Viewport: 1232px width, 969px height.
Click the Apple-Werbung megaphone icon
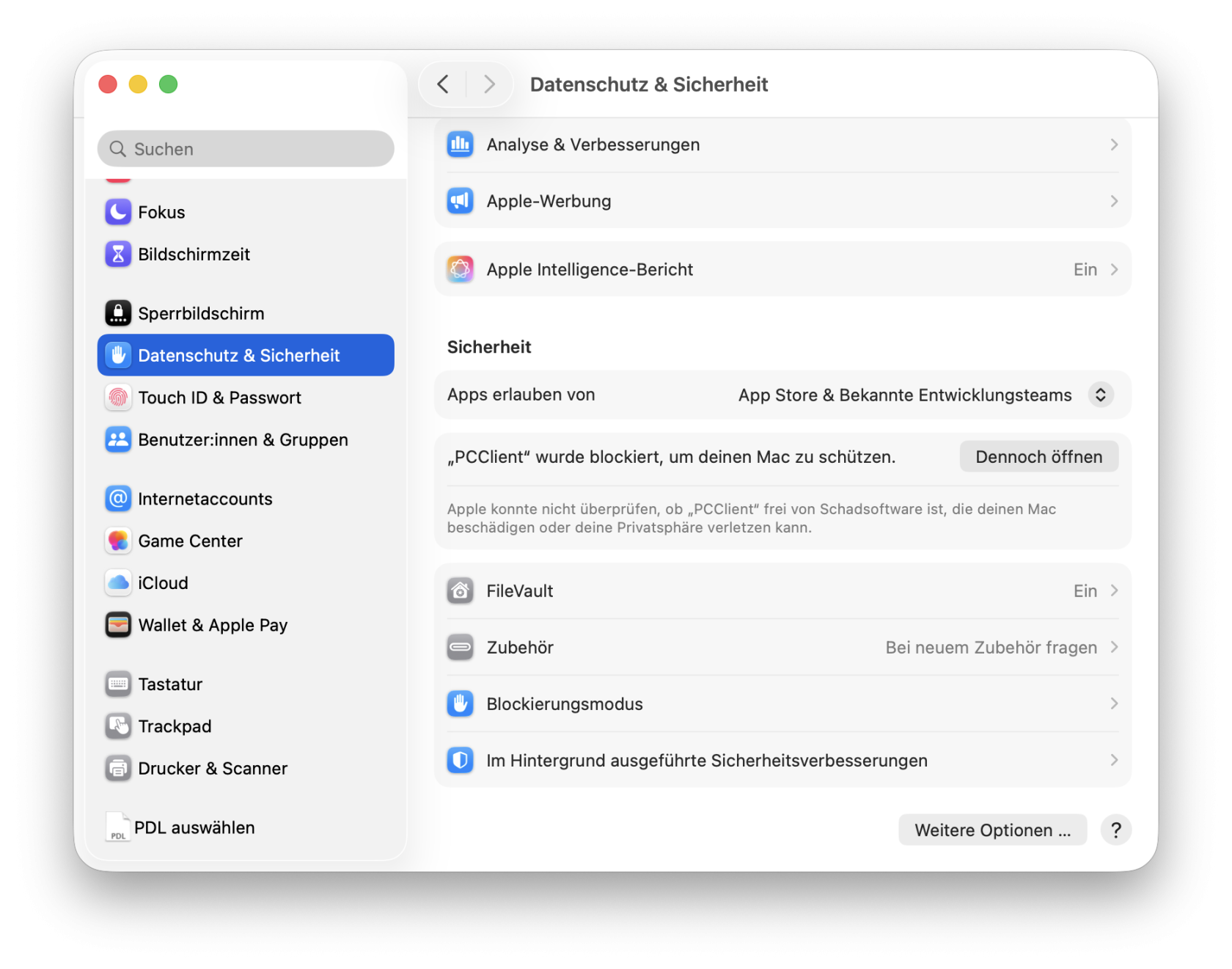(x=461, y=201)
